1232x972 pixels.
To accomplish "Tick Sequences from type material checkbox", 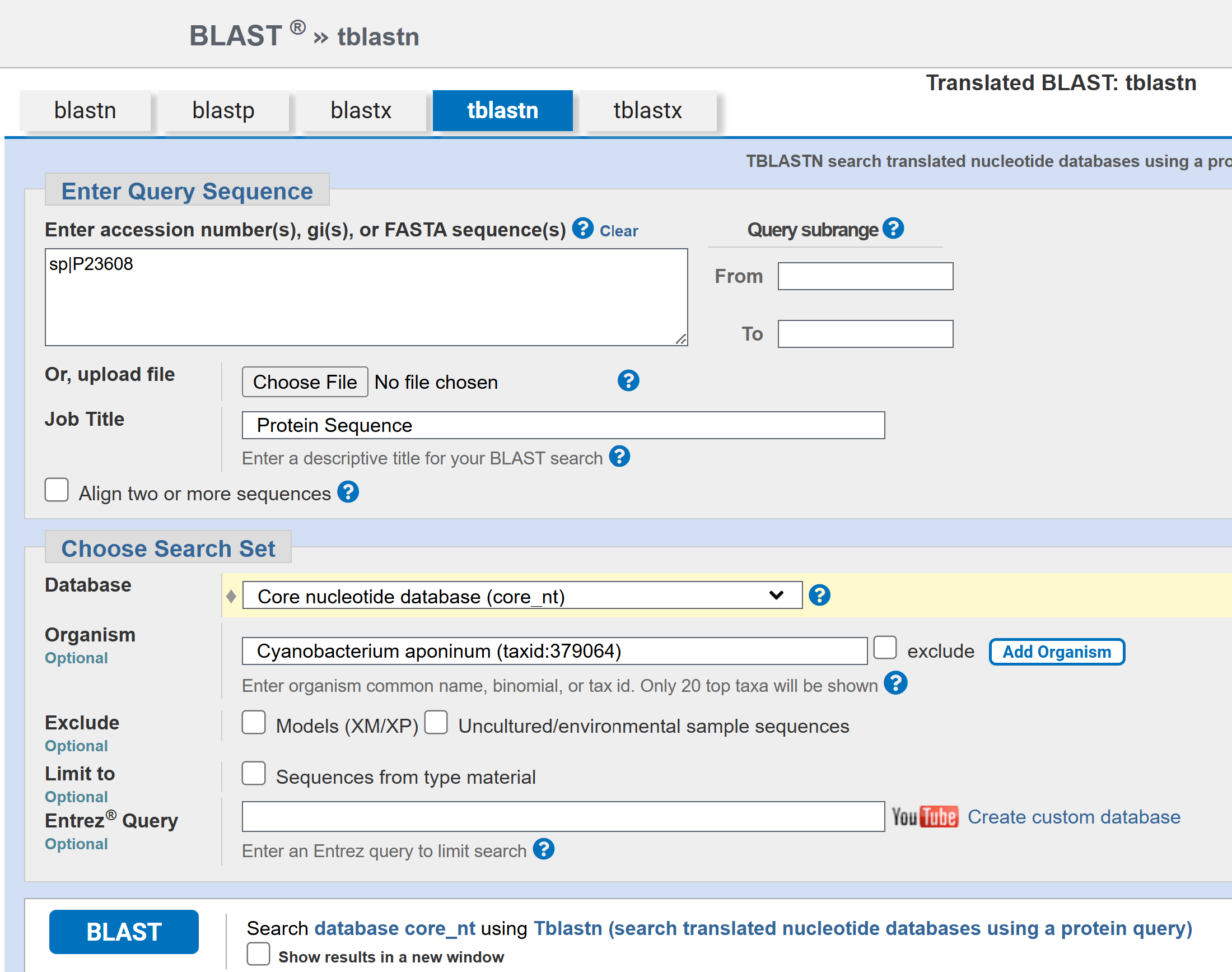I will point(254,773).
